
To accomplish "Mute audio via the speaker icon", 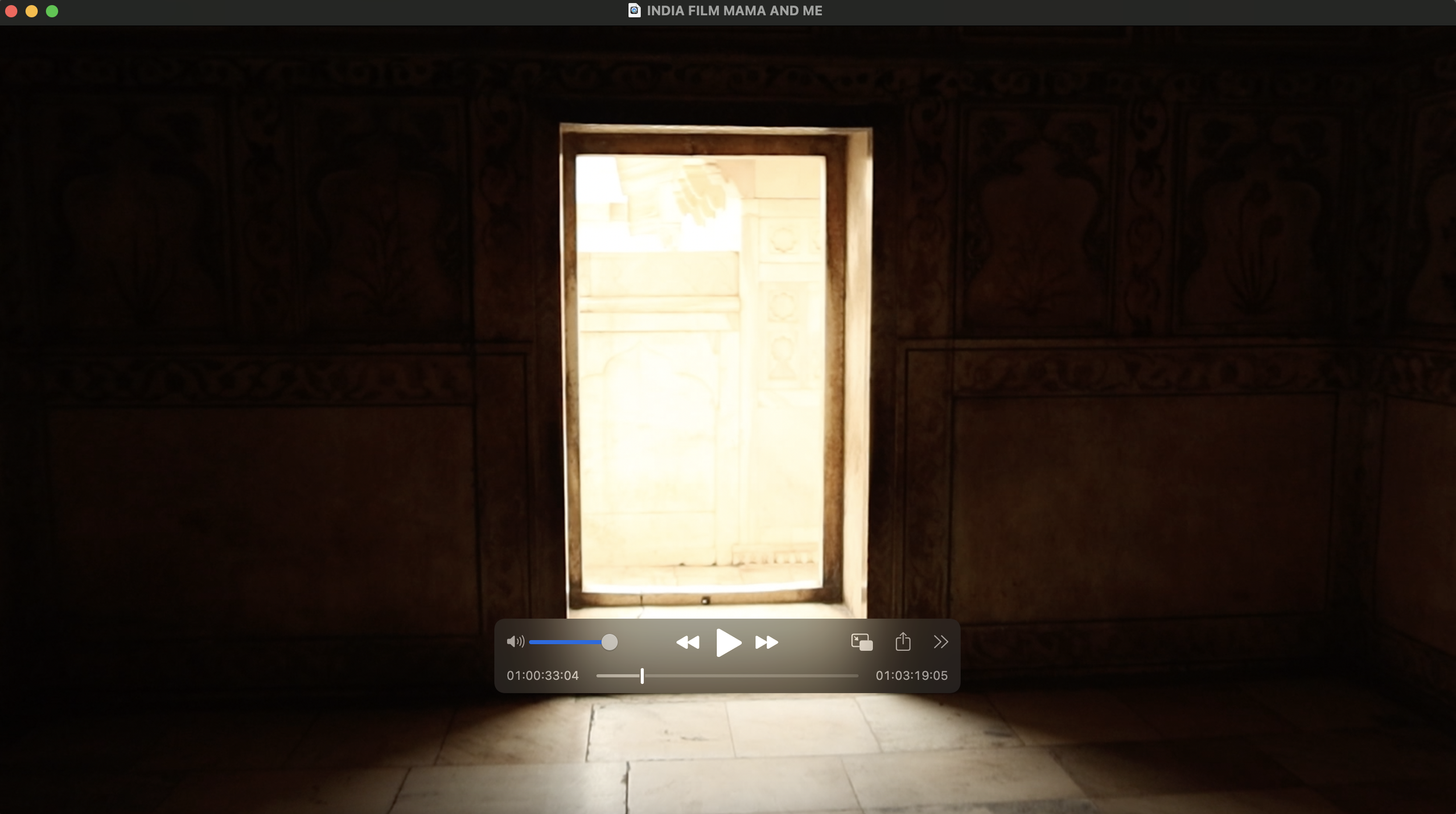I will [515, 642].
